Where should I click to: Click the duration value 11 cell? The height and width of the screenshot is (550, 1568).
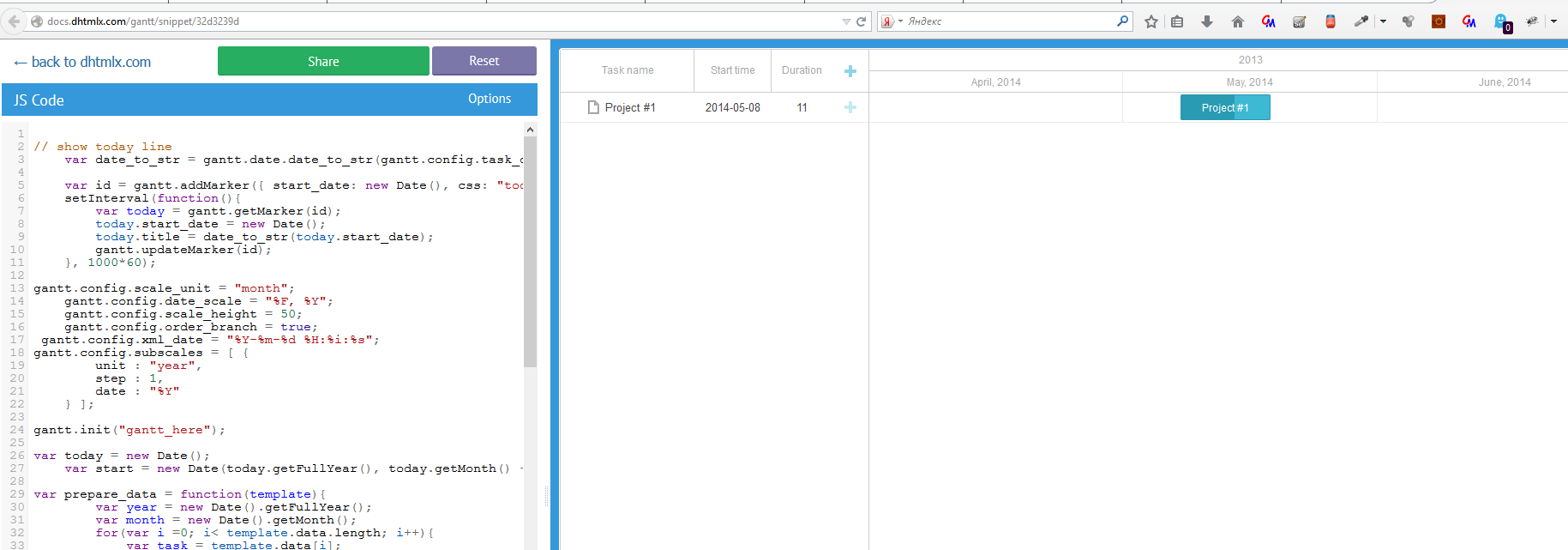pos(802,107)
